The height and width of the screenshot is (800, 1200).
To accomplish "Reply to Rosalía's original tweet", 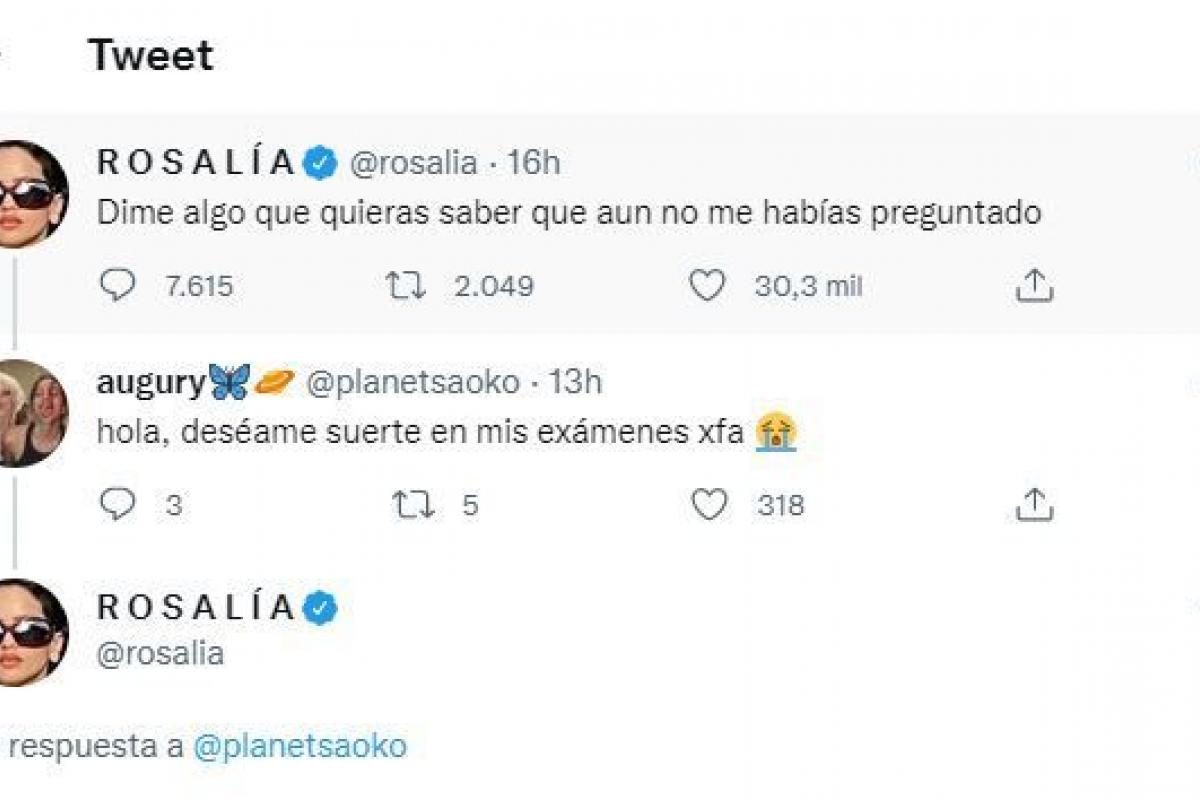I will (118, 287).
